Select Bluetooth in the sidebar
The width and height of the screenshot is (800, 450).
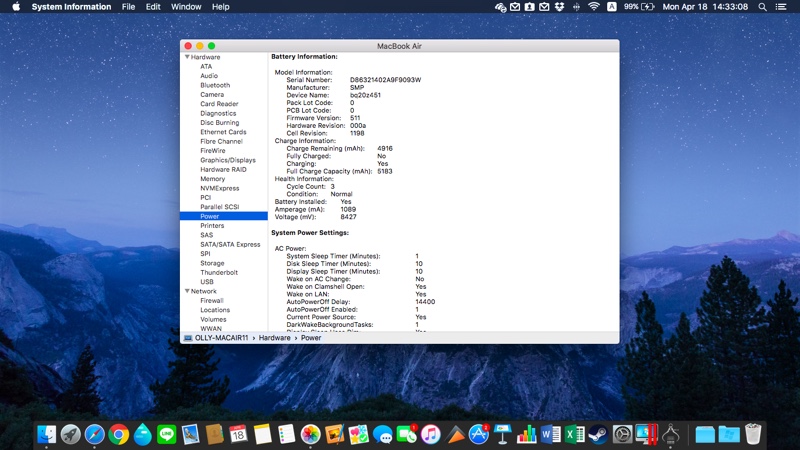click(215, 85)
